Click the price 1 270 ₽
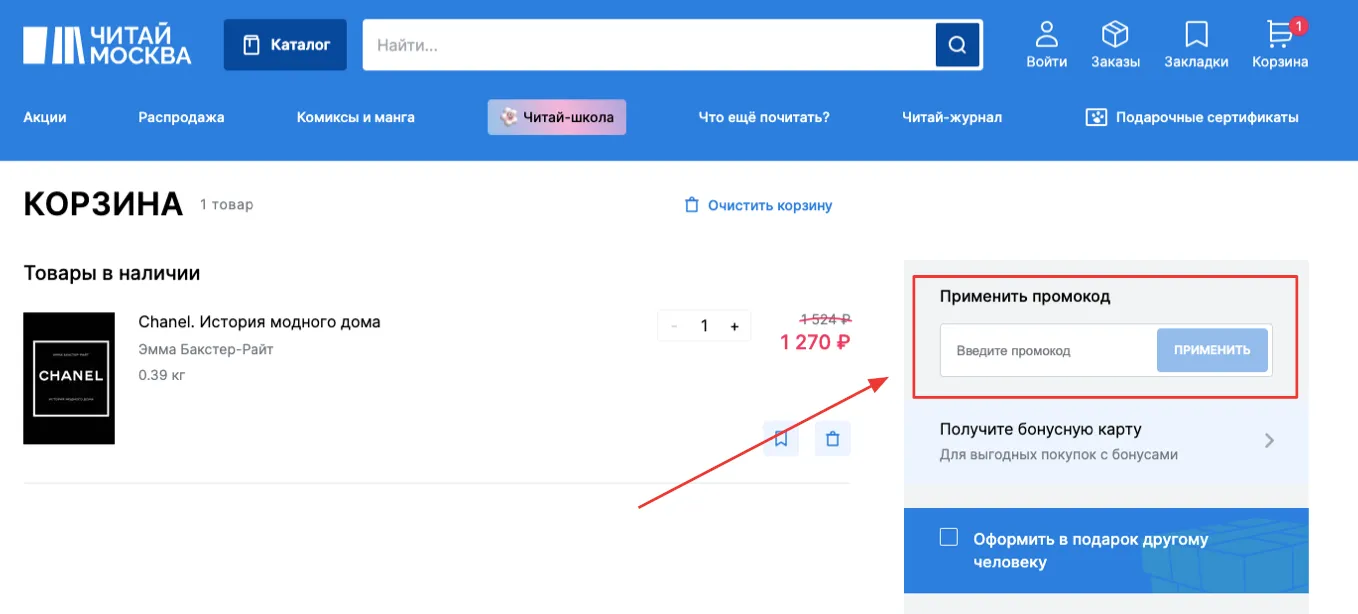 pyautogui.click(x=815, y=342)
